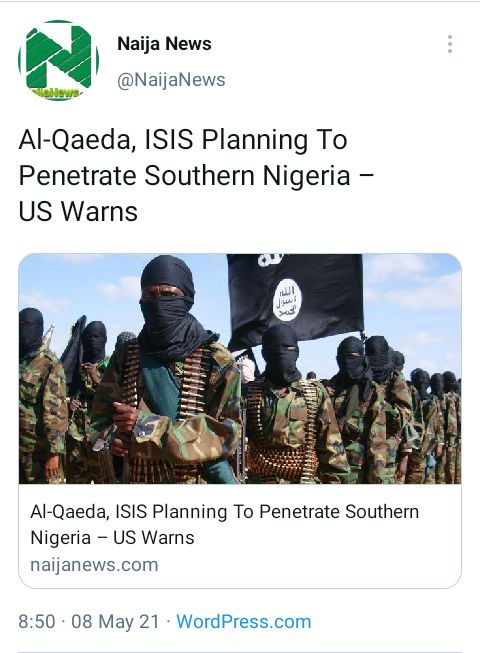The width and height of the screenshot is (480, 653).
Task: Open the naijanews.com domain in link card
Action: (95, 565)
